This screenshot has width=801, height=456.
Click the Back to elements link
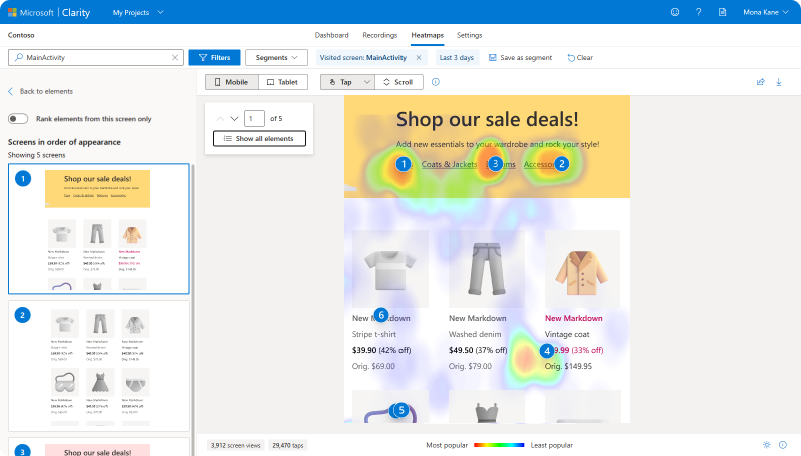click(x=40, y=92)
